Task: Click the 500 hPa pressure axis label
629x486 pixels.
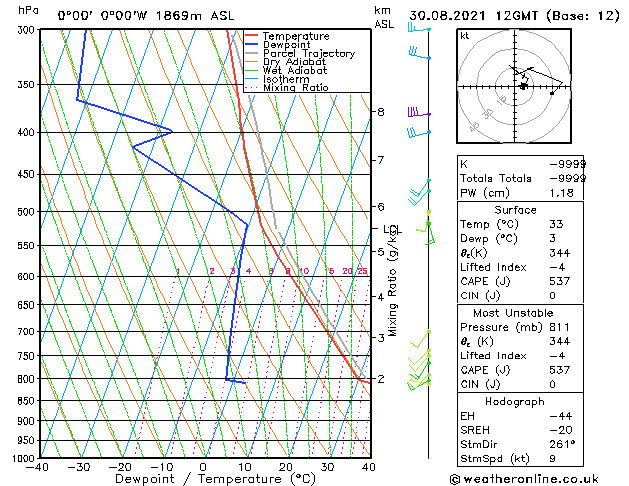Action: pos(27,211)
